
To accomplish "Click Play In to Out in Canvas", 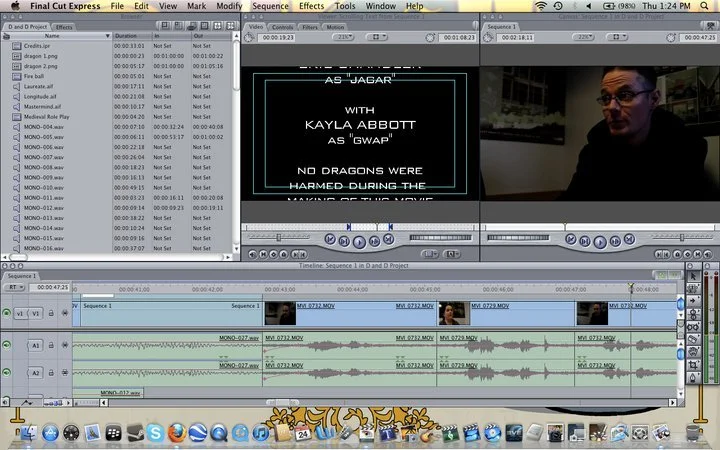I will point(585,241).
